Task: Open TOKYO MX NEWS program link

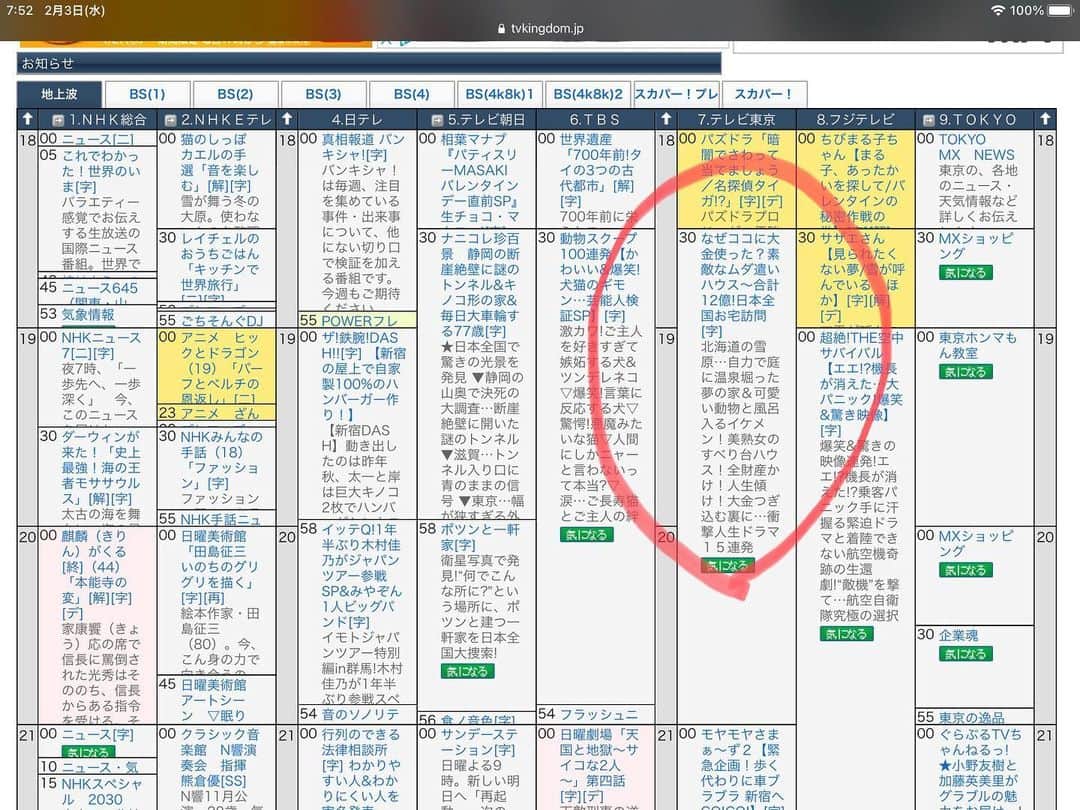Action: click(x=976, y=147)
